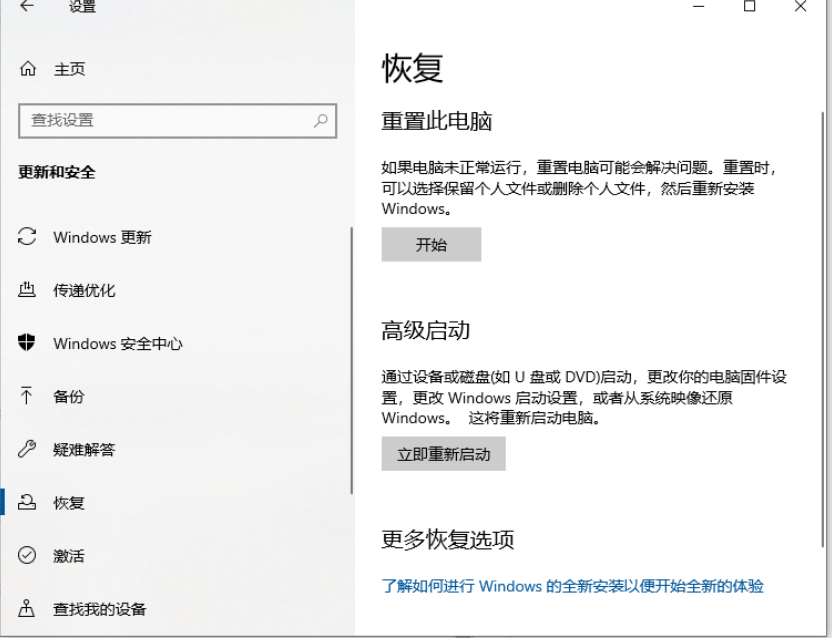This screenshot has width=832, height=640.
Task: Open Windows 安全中心 via the shield icon
Action: [x=28, y=344]
